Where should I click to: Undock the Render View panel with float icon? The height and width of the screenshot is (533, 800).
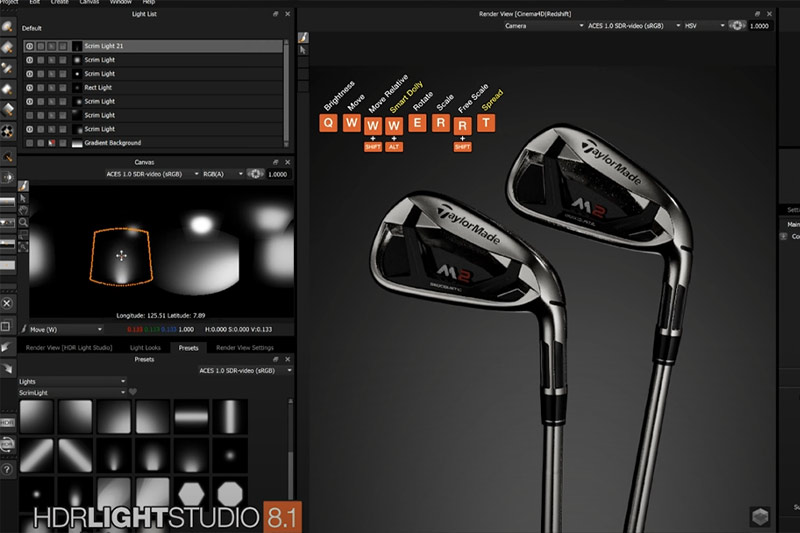(757, 14)
